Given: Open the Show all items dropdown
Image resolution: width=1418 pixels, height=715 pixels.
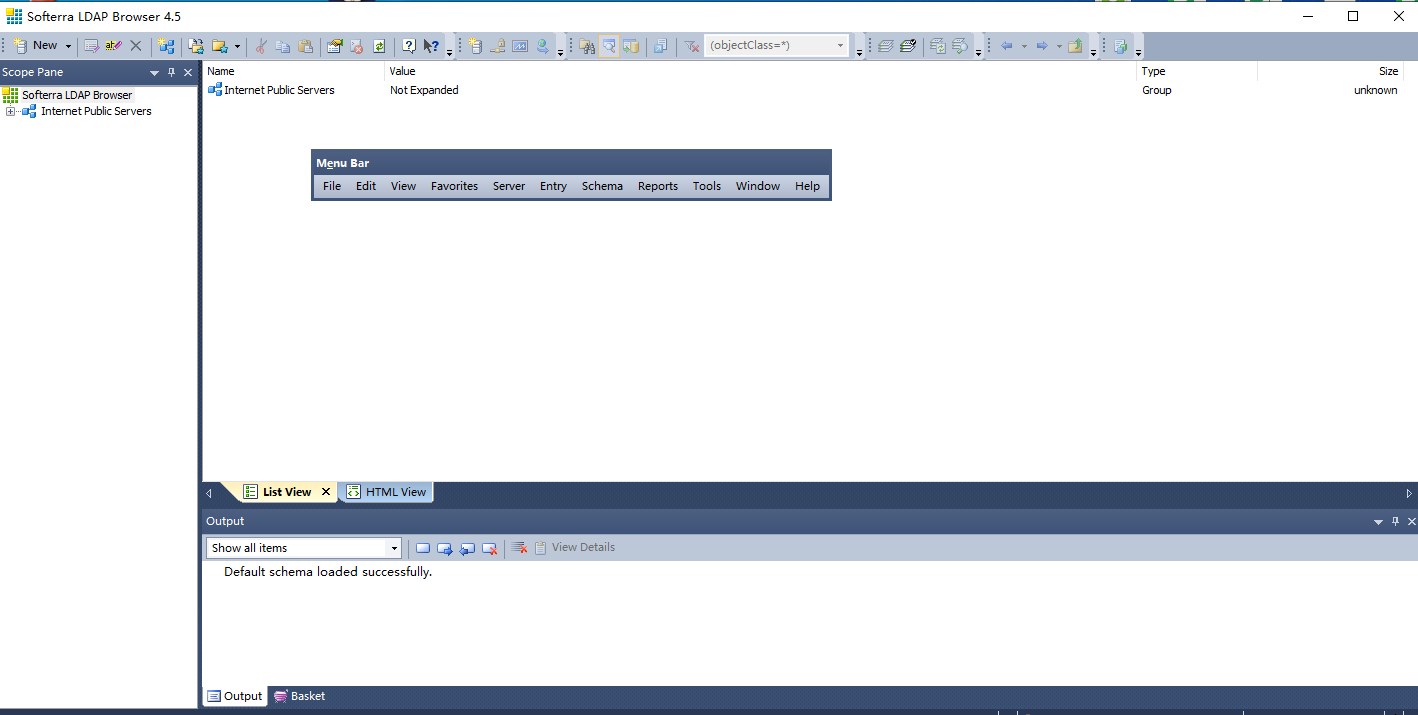Looking at the screenshot, I should click(x=394, y=548).
